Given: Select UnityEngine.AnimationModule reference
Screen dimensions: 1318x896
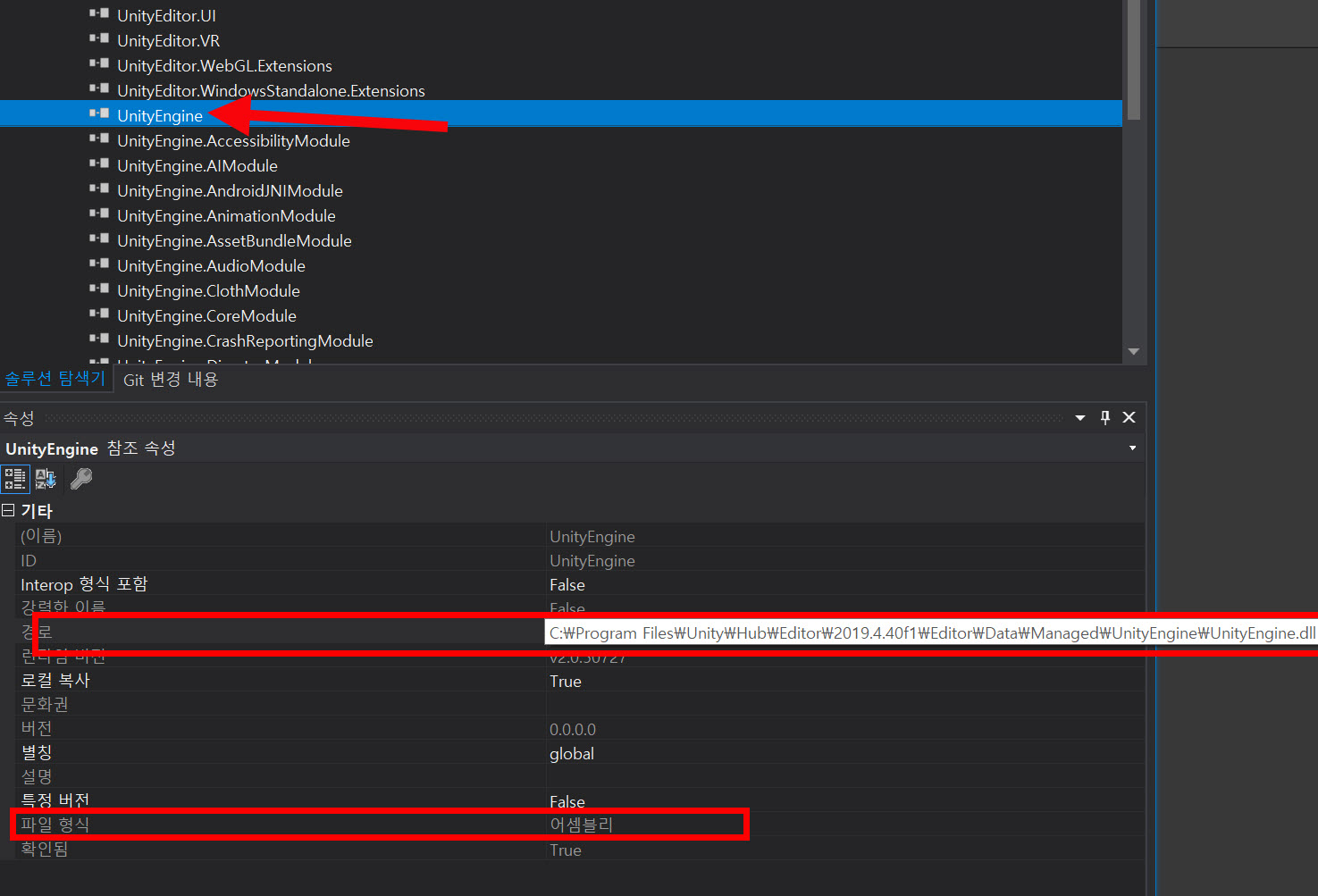Looking at the screenshot, I should click(x=226, y=215).
